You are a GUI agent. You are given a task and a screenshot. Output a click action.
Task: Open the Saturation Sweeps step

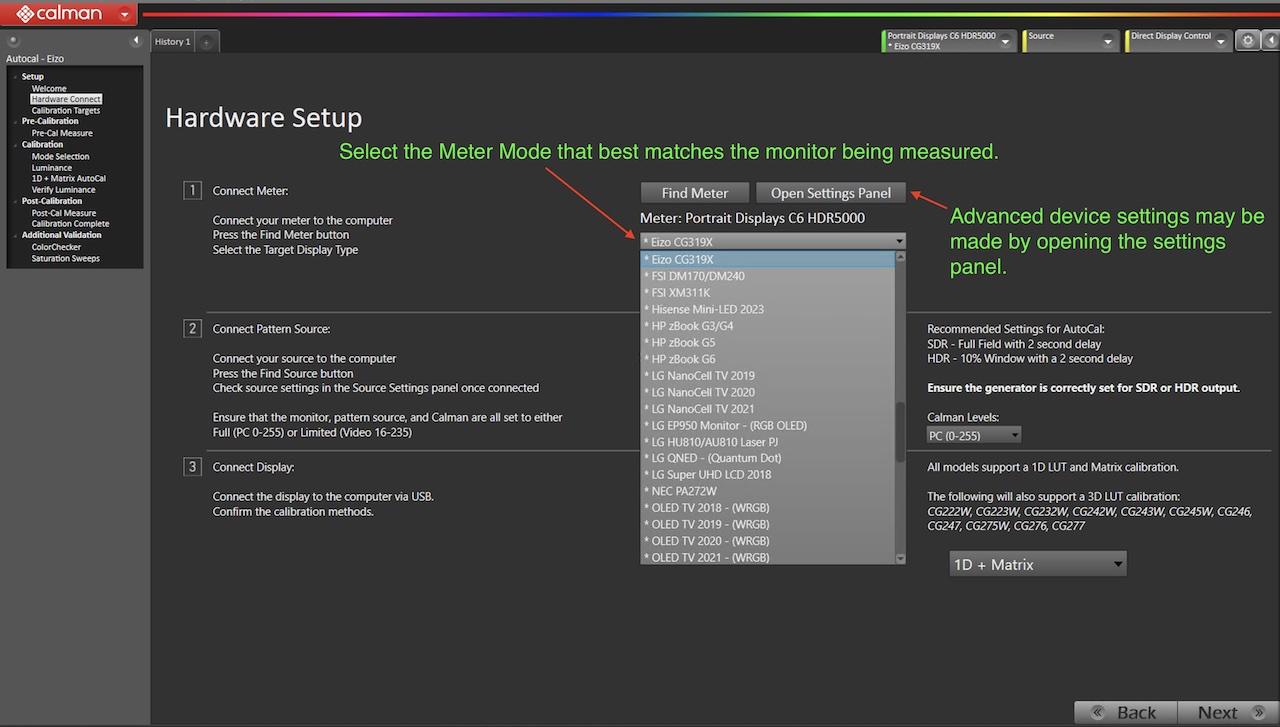[x=65, y=259]
